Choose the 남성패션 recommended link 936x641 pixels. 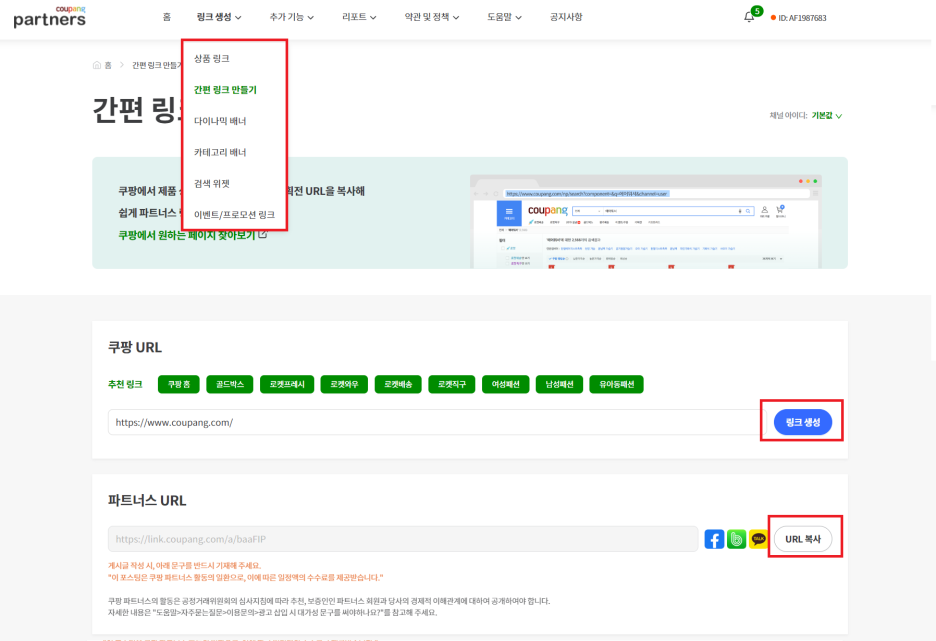tap(559, 384)
